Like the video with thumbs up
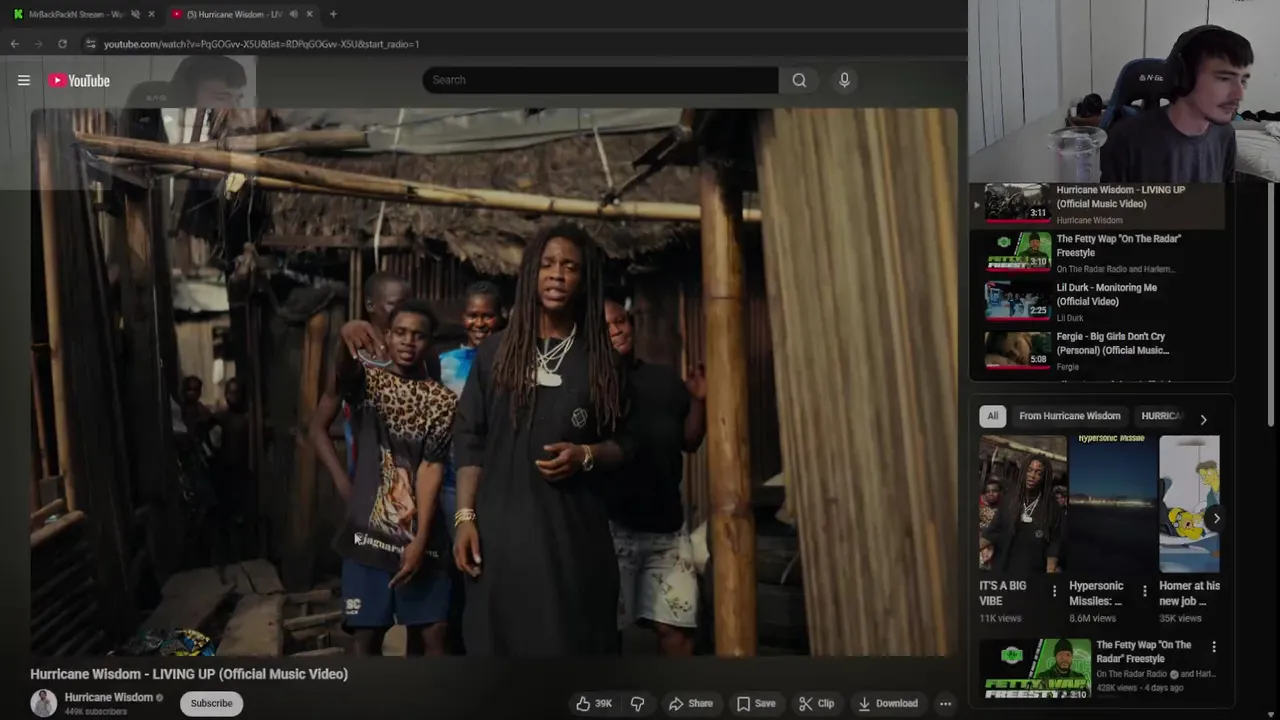Screen dimensions: 1280x720 tap(593, 703)
